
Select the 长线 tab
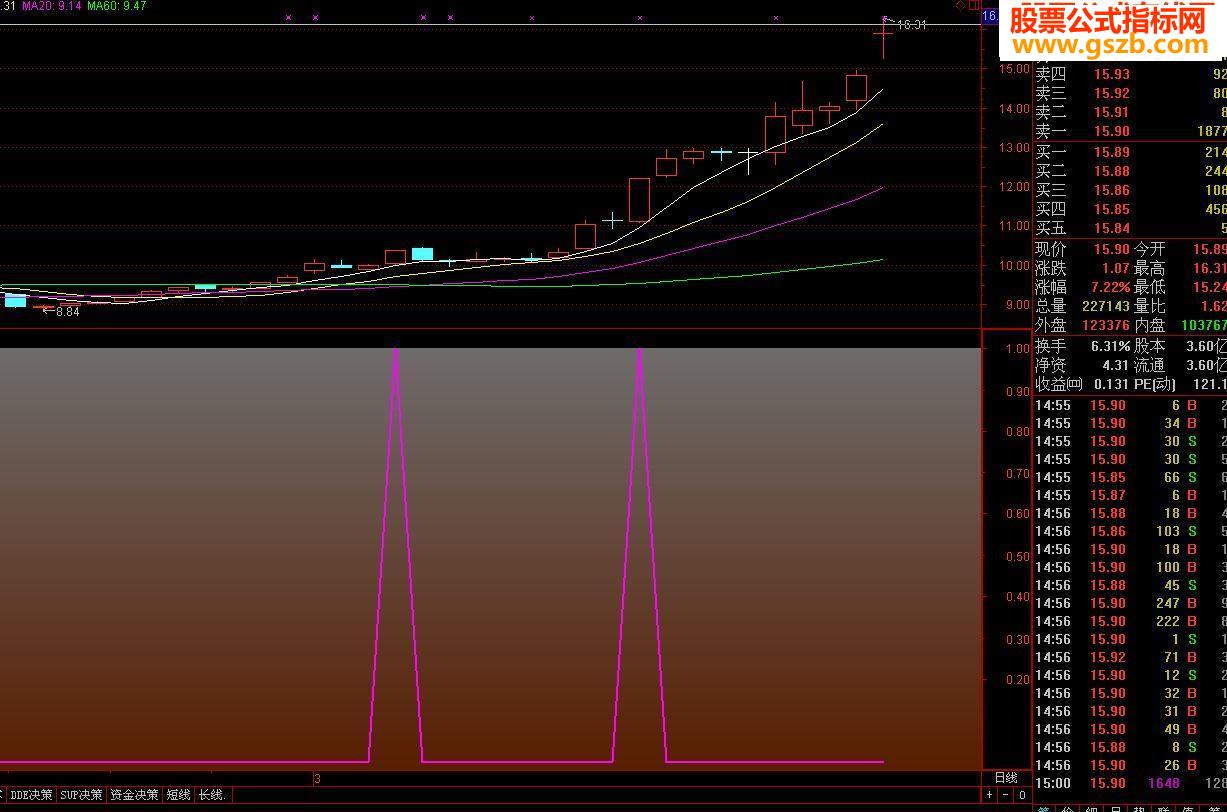tap(212, 795)
